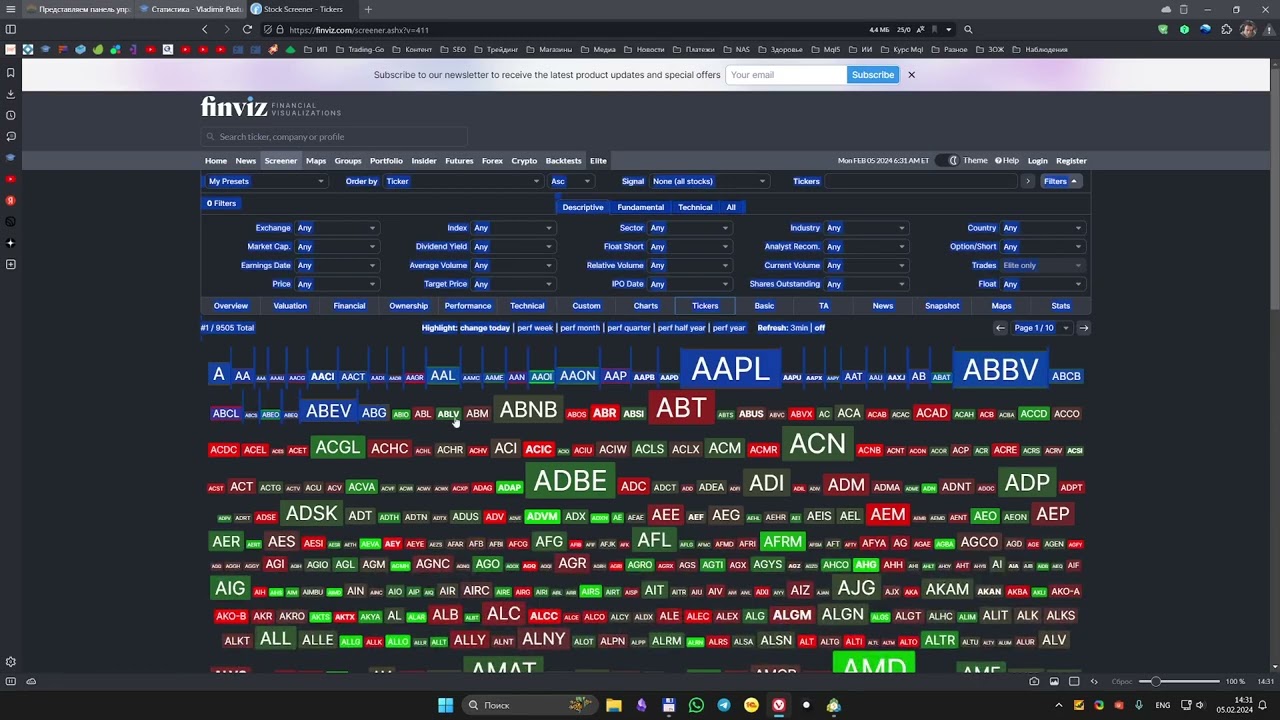1280x720 pixels.
Task: Open the browser extensions puzzle icon
Action: pyautogui.click(x=1226, y=29)
